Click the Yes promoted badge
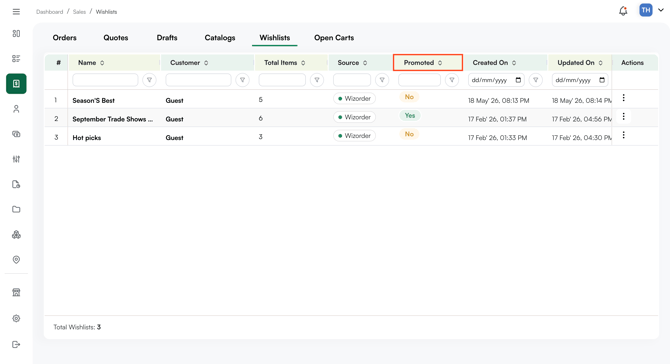Viewport: 670px width, 364px height. (x=410, y=115)
